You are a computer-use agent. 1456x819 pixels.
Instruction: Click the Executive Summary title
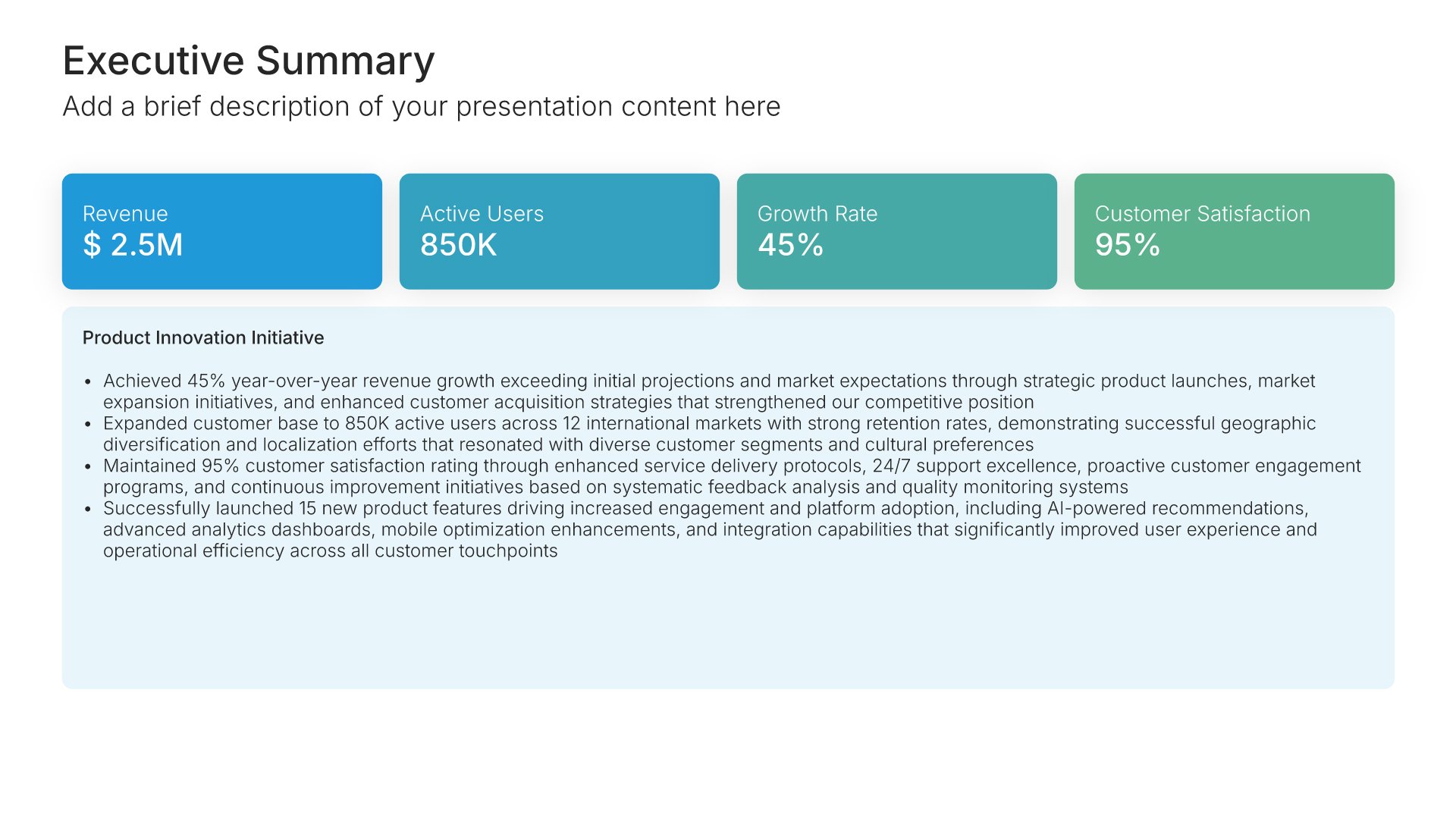(248, 61)
